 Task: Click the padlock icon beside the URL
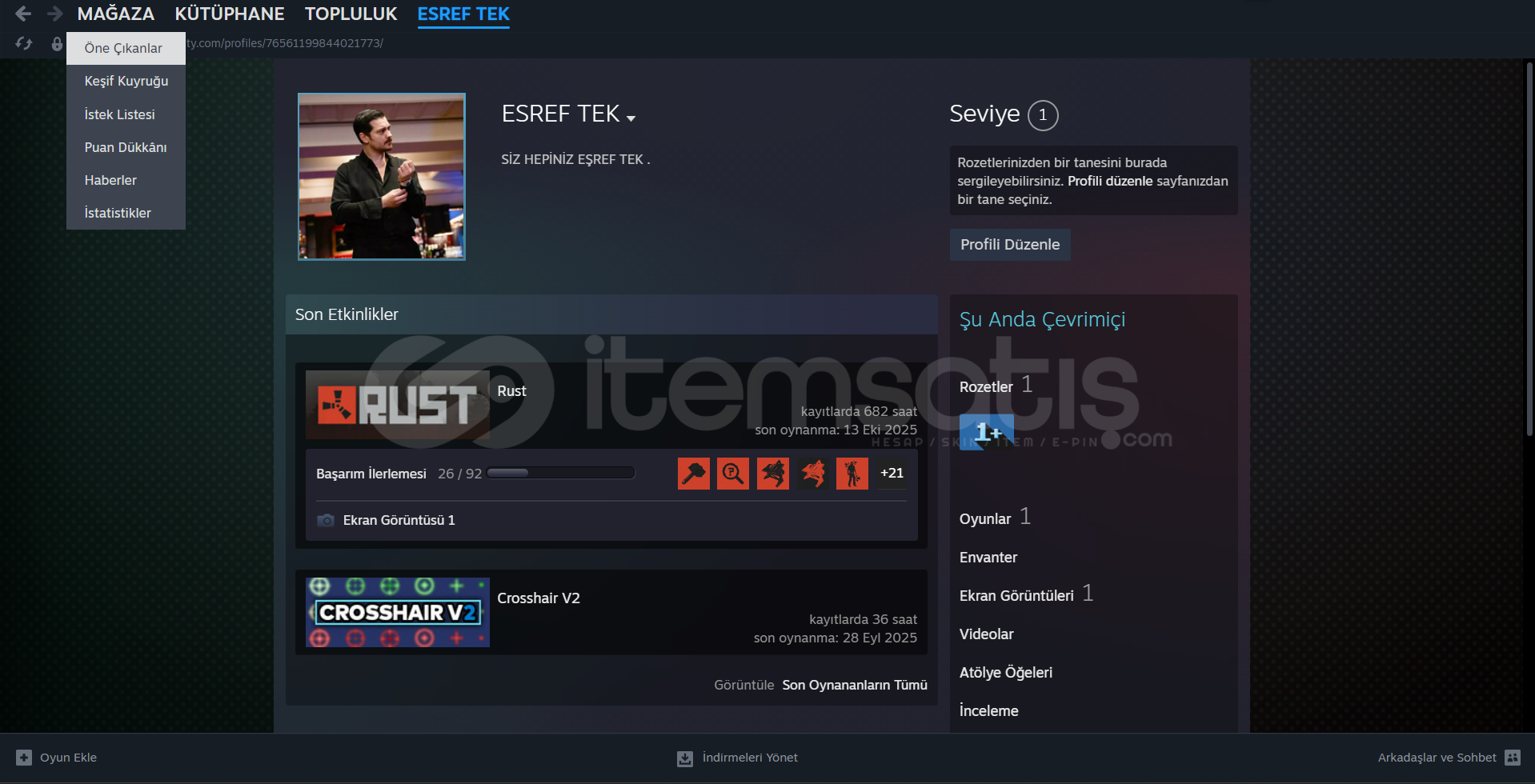pyautogui.click(x=57, y=43)
